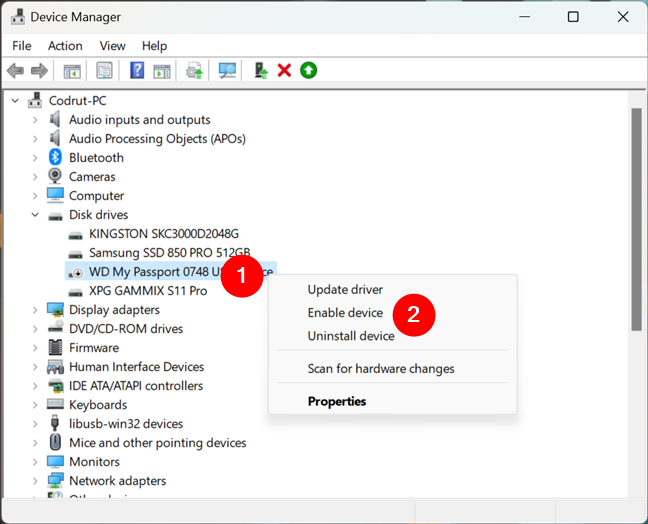Open the Help menu

click(x=155, y=45)
